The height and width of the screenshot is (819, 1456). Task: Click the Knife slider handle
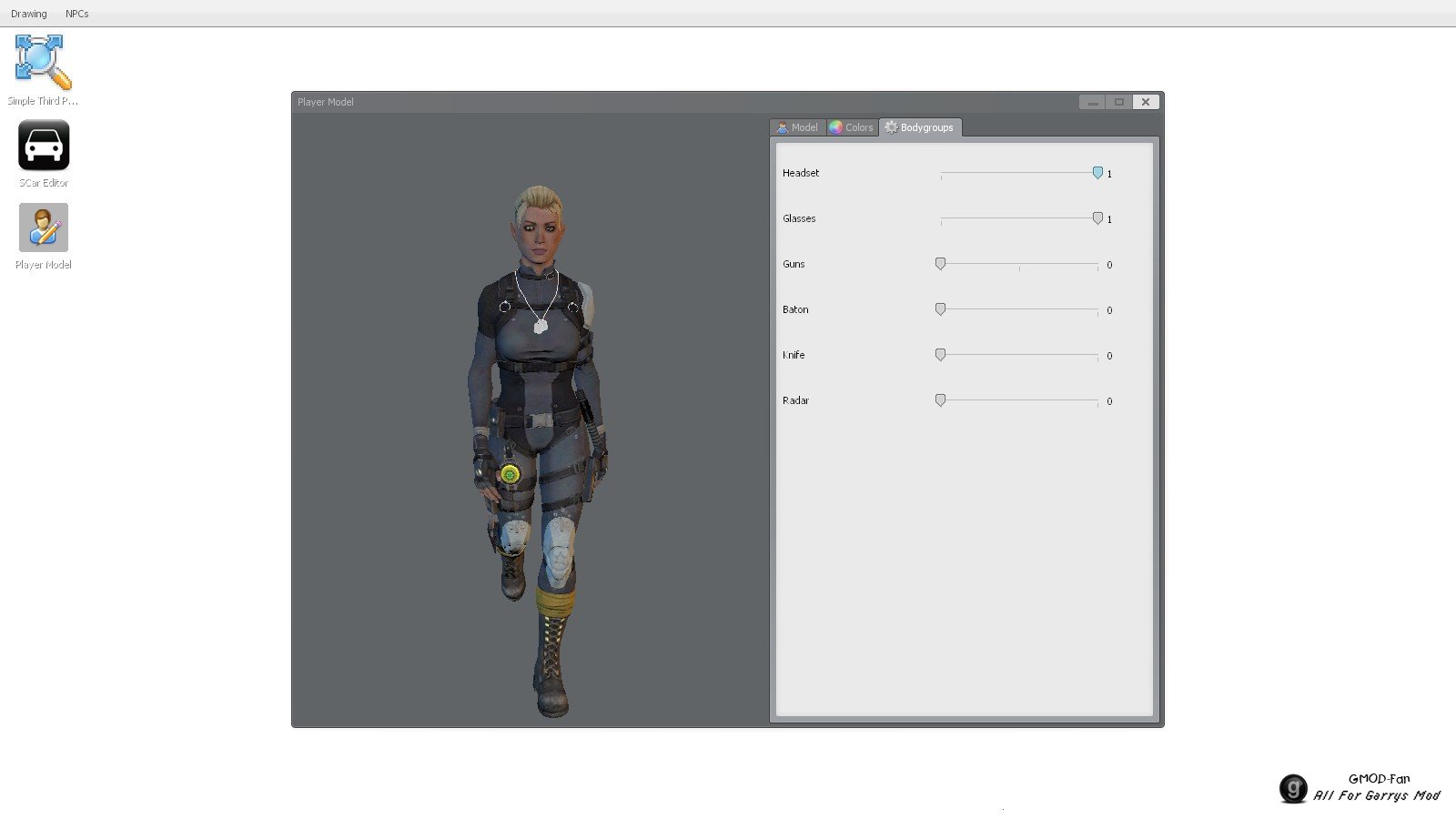coord(940,355)
